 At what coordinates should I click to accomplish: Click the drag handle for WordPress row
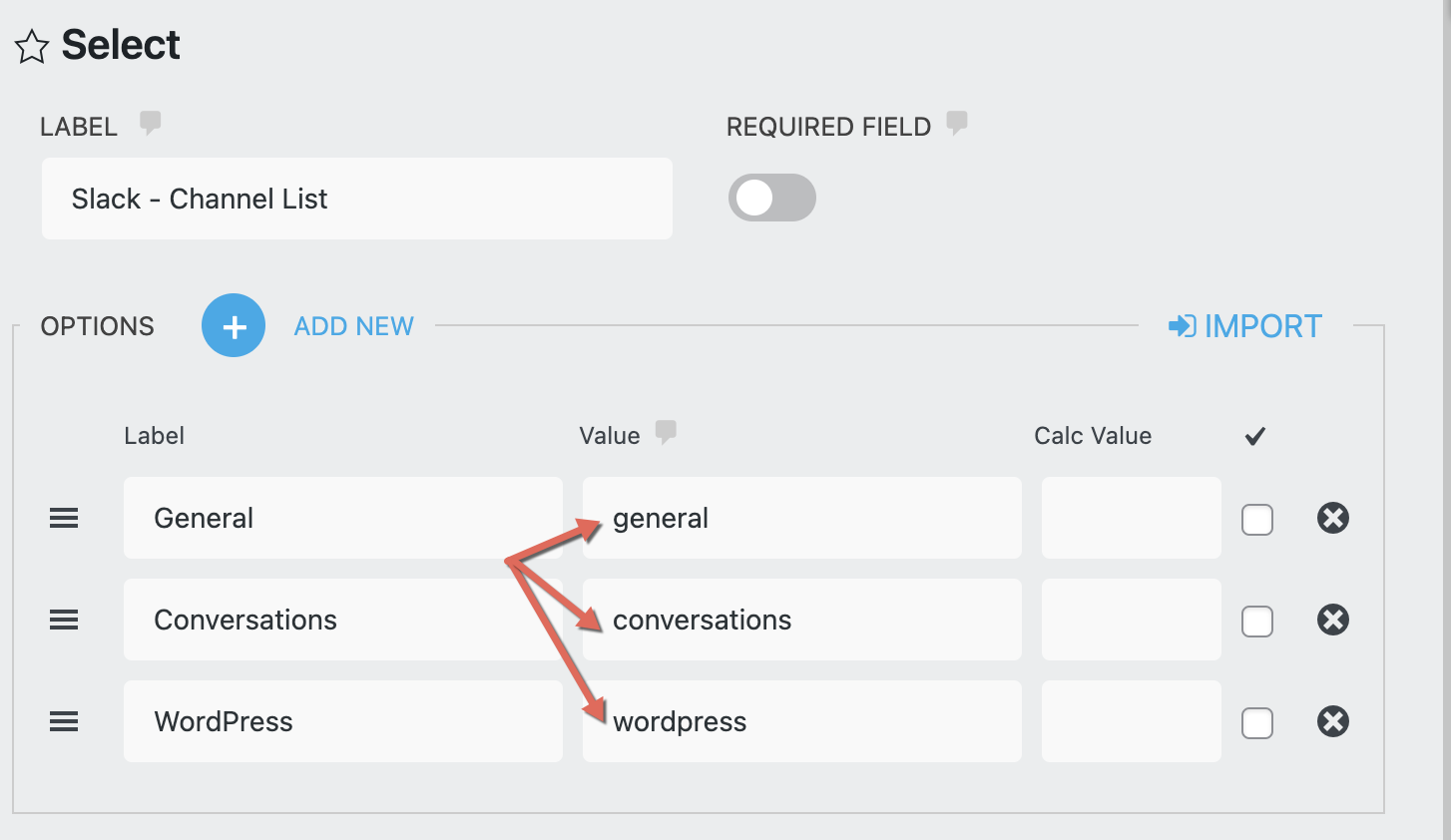click(64, 721)
